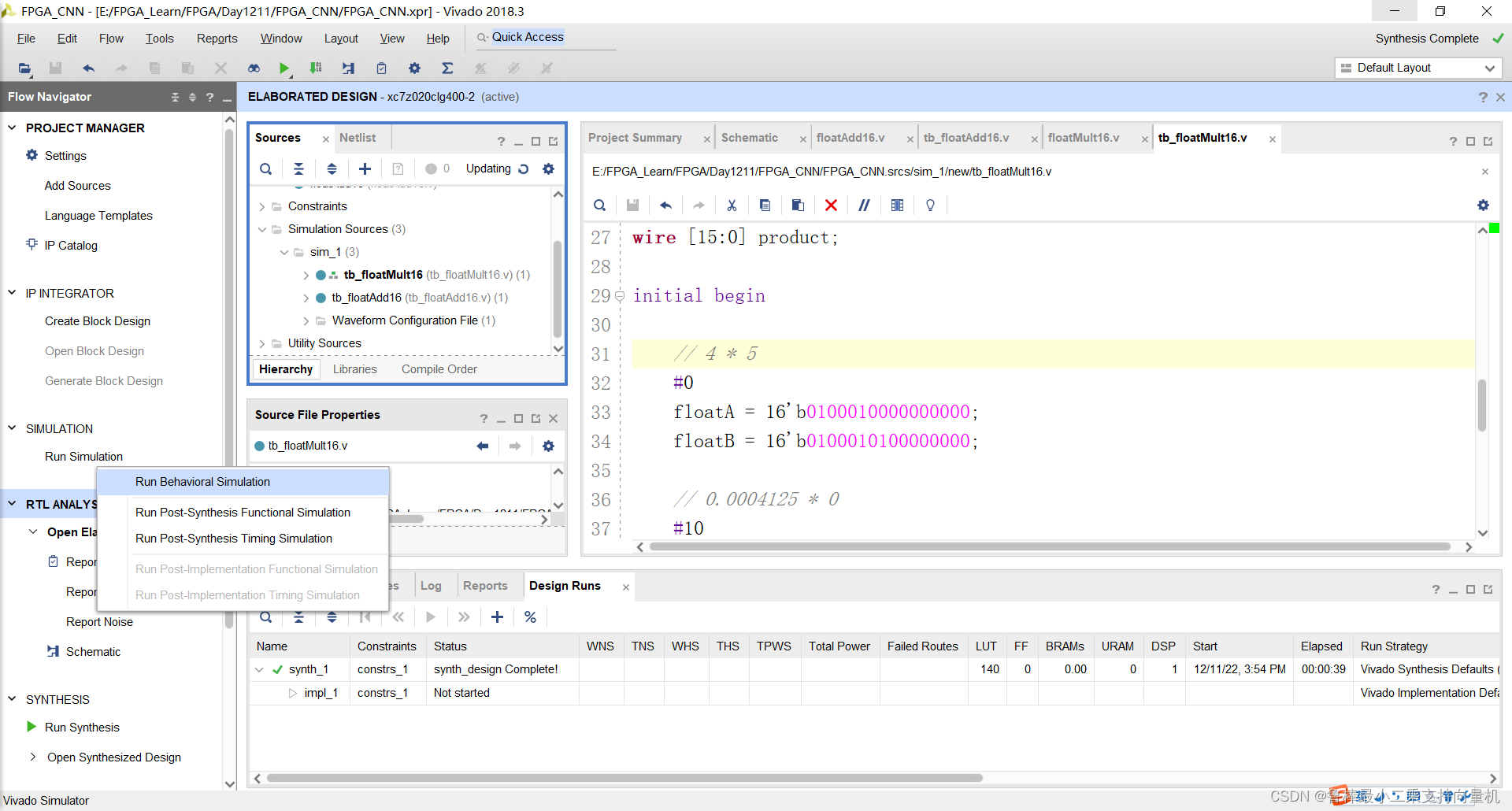
Task: Click the Paste icon in editor toolbar
Action: [x=798, y=206]
